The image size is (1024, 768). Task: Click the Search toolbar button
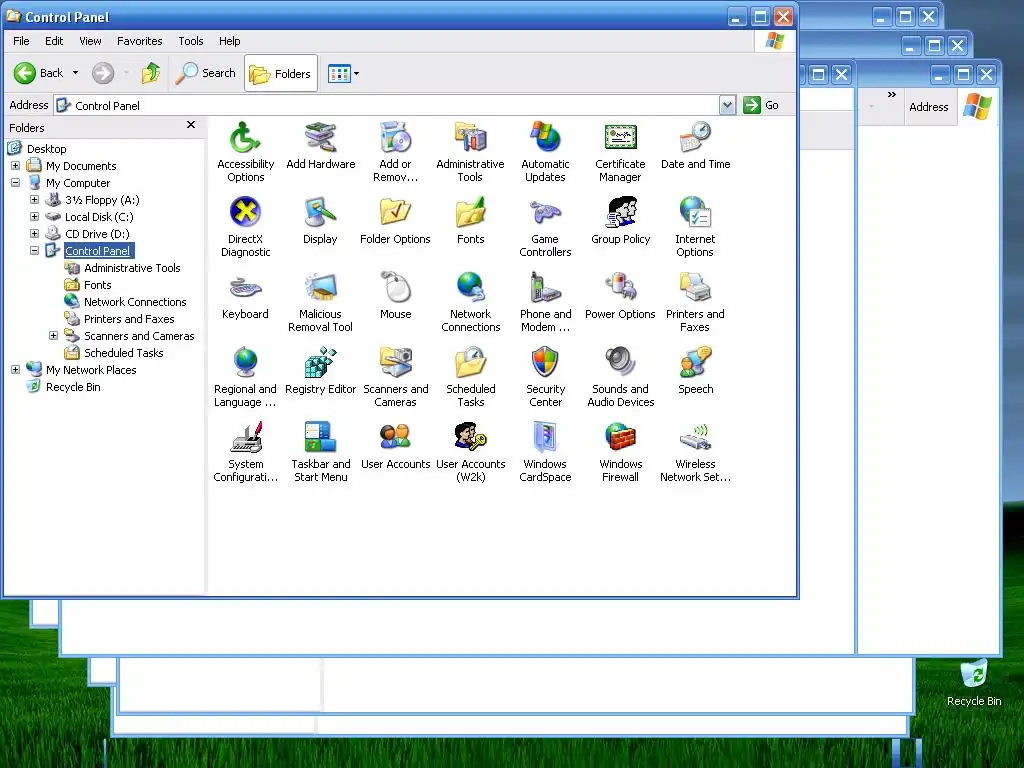click(x=205, y=73)
